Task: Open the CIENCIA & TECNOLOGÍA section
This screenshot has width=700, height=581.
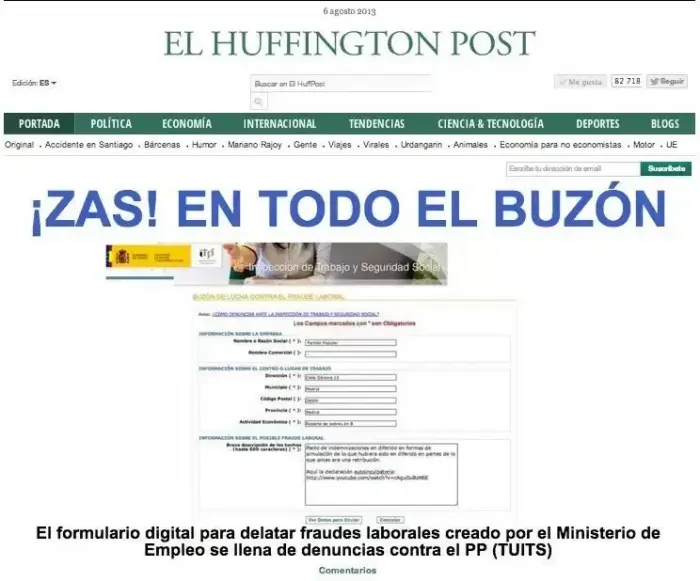Action: click(x=491, y=124)
